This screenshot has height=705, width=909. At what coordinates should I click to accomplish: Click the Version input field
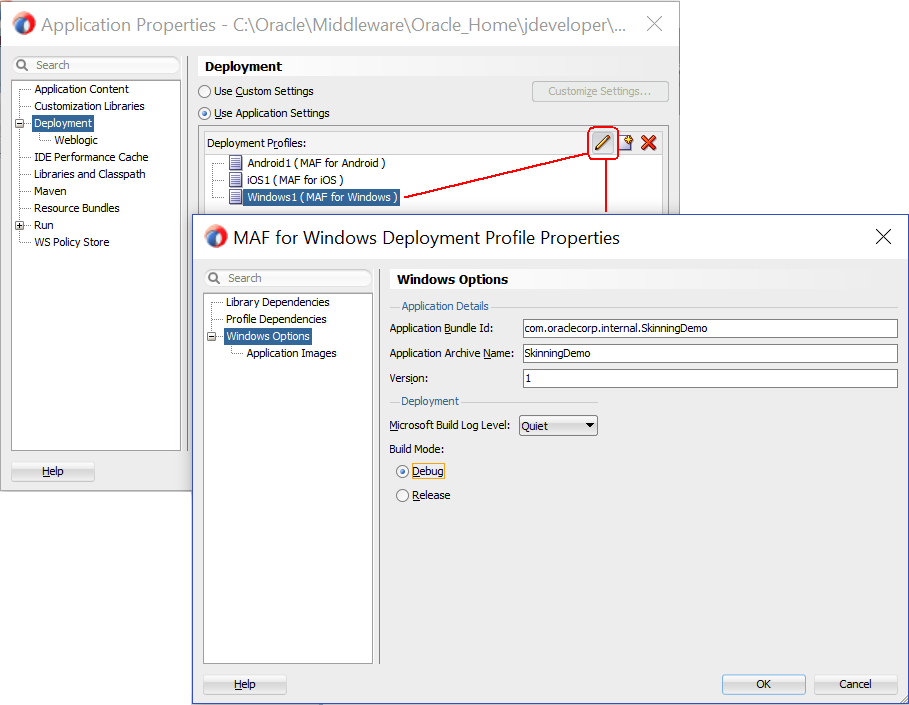point(710,378)
